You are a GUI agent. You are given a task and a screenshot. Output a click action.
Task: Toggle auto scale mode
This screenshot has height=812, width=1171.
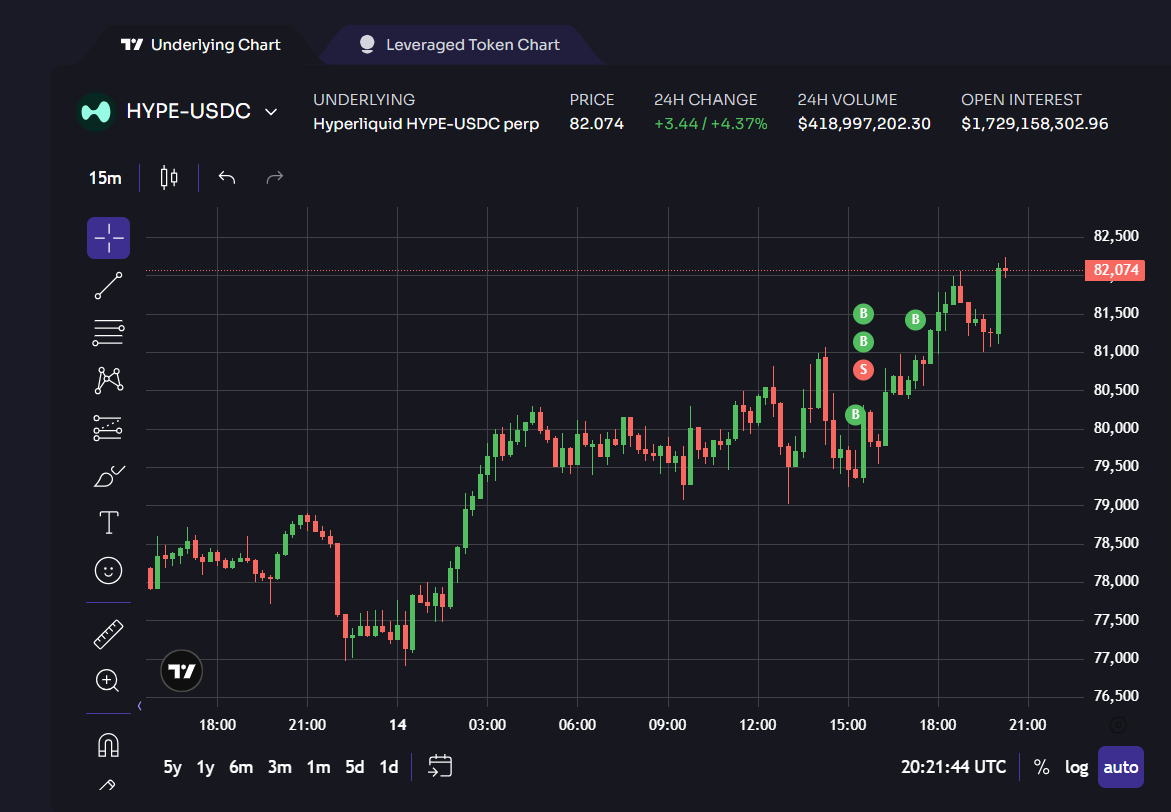pyautogui.click(x=1120, y=767)
